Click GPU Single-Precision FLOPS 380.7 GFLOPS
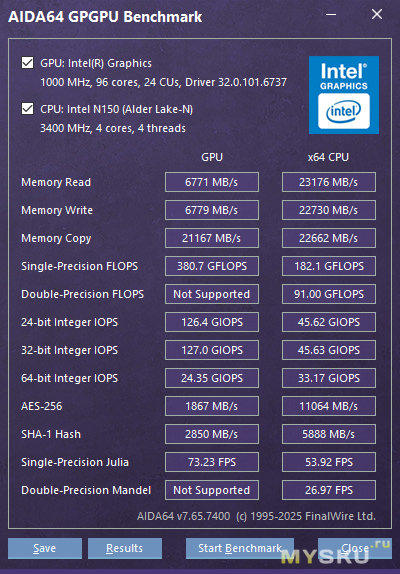Screen dimensions: 400x574 tap(212, 266)
